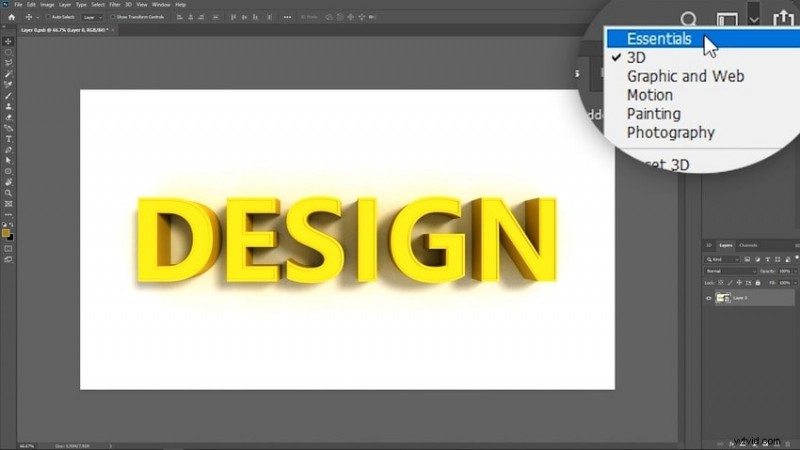This screenshot has height=450, width=800.
Task: Open the workspace switcher chevron
Action: [x=754, y=20]
